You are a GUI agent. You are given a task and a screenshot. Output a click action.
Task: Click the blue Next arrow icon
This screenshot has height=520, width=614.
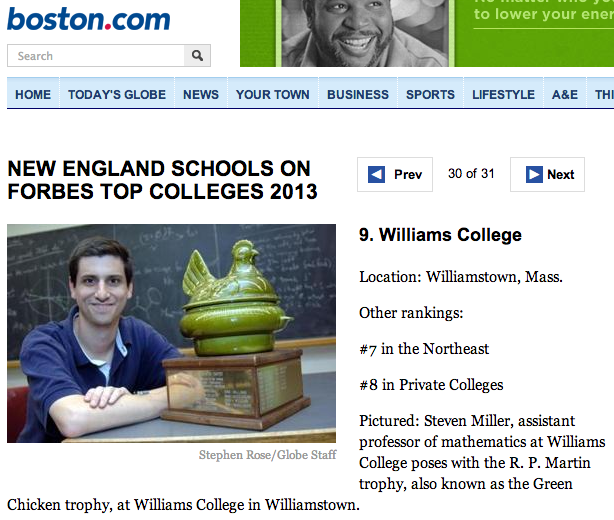[534, 174]
